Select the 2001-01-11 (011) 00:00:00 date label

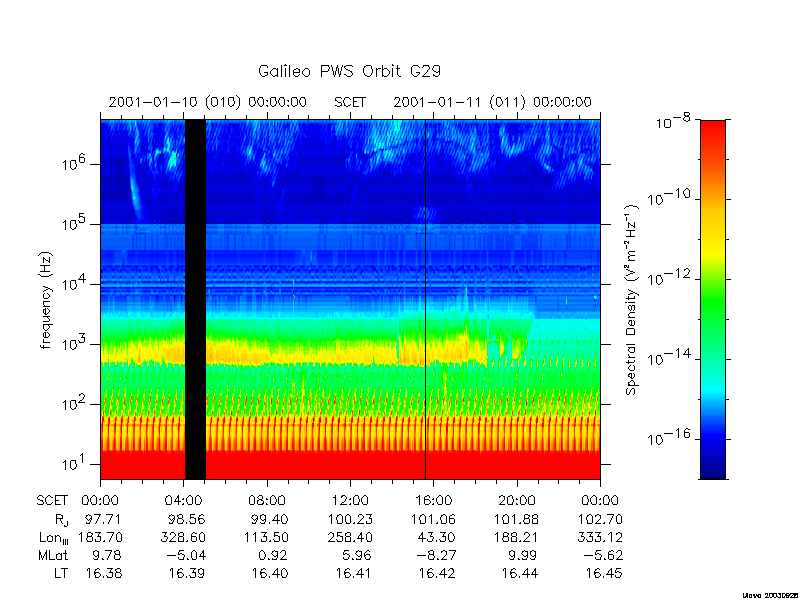click(492, 102)
